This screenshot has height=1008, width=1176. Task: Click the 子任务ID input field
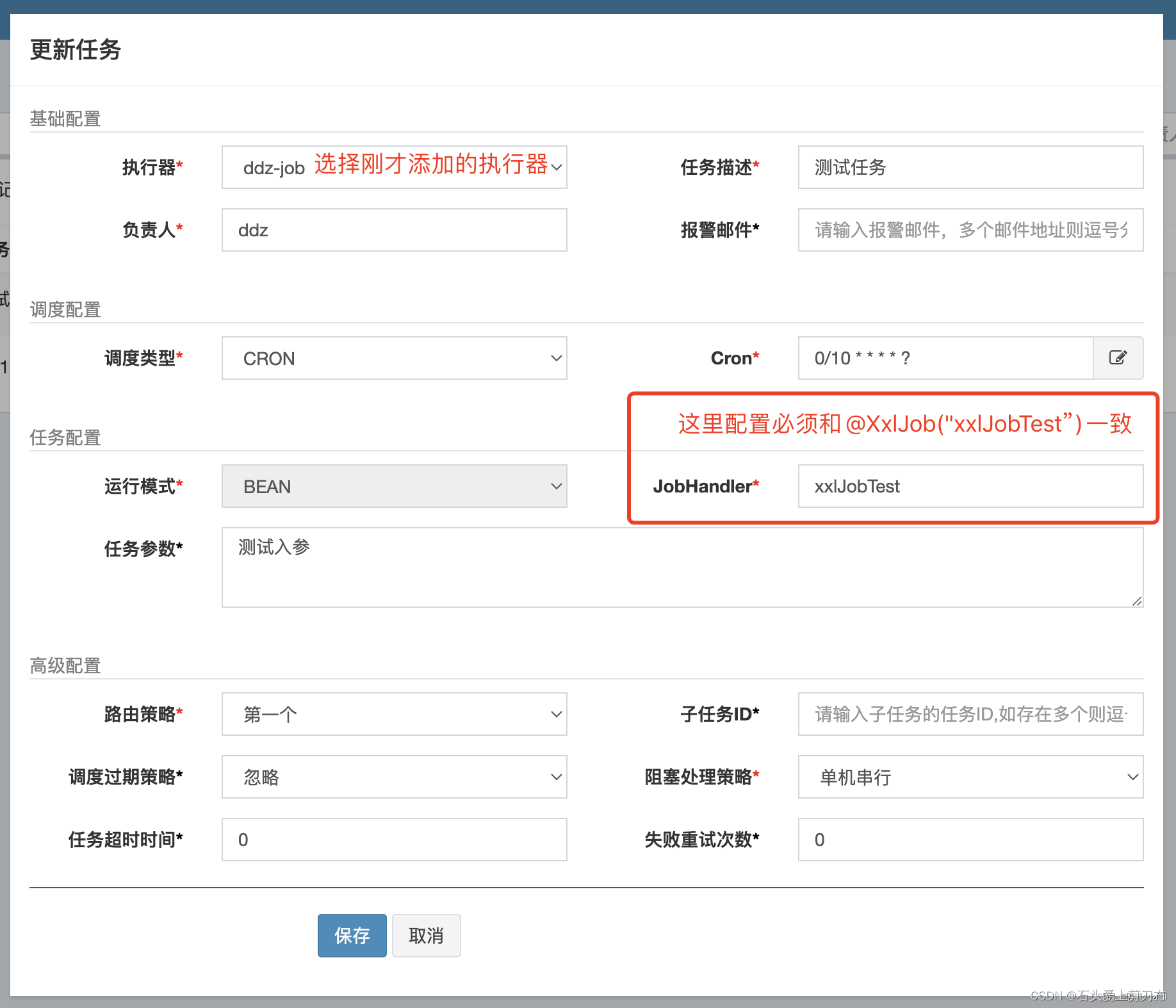970,714
